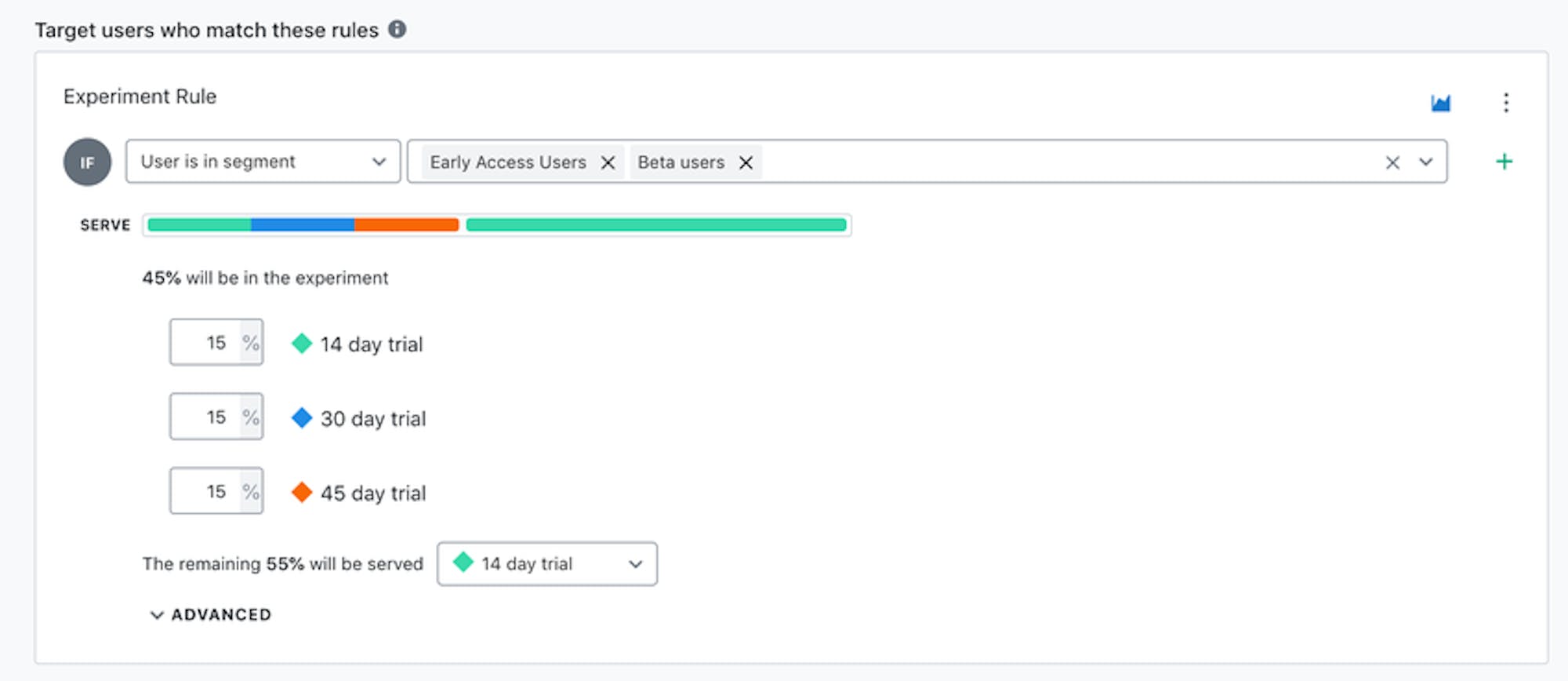Screen dimensions: 1568x681
Task: Open the "User is in segment" dropdown
Action: point(263,162)
